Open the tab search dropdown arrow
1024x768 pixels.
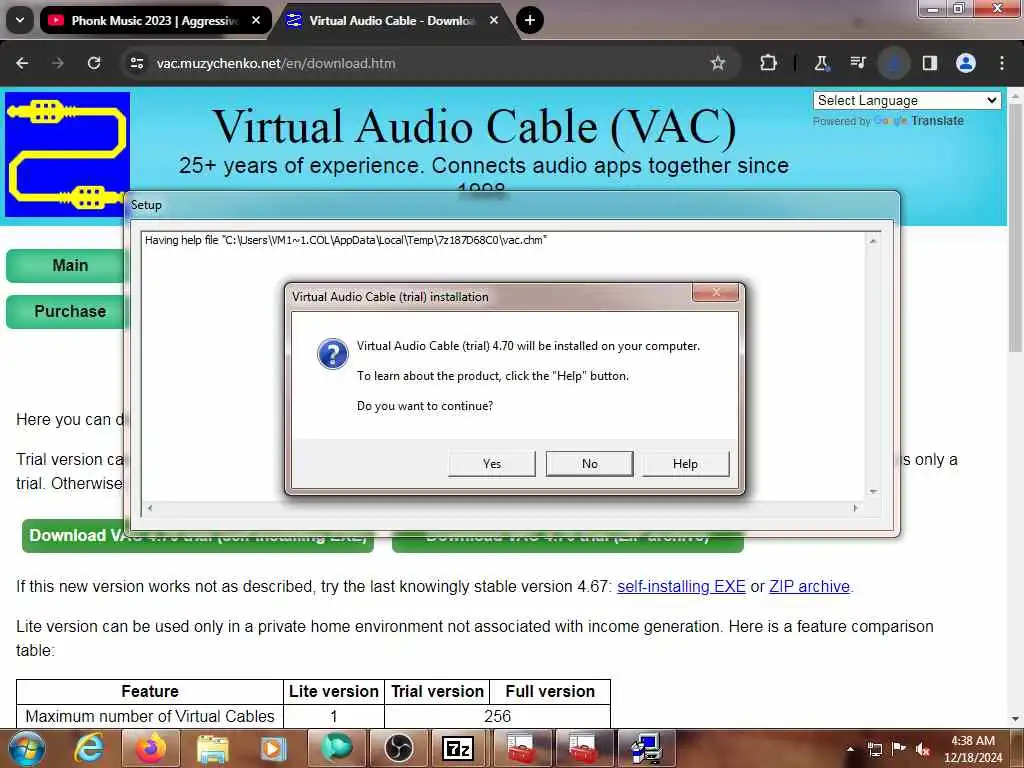click(x=20, y=21)
